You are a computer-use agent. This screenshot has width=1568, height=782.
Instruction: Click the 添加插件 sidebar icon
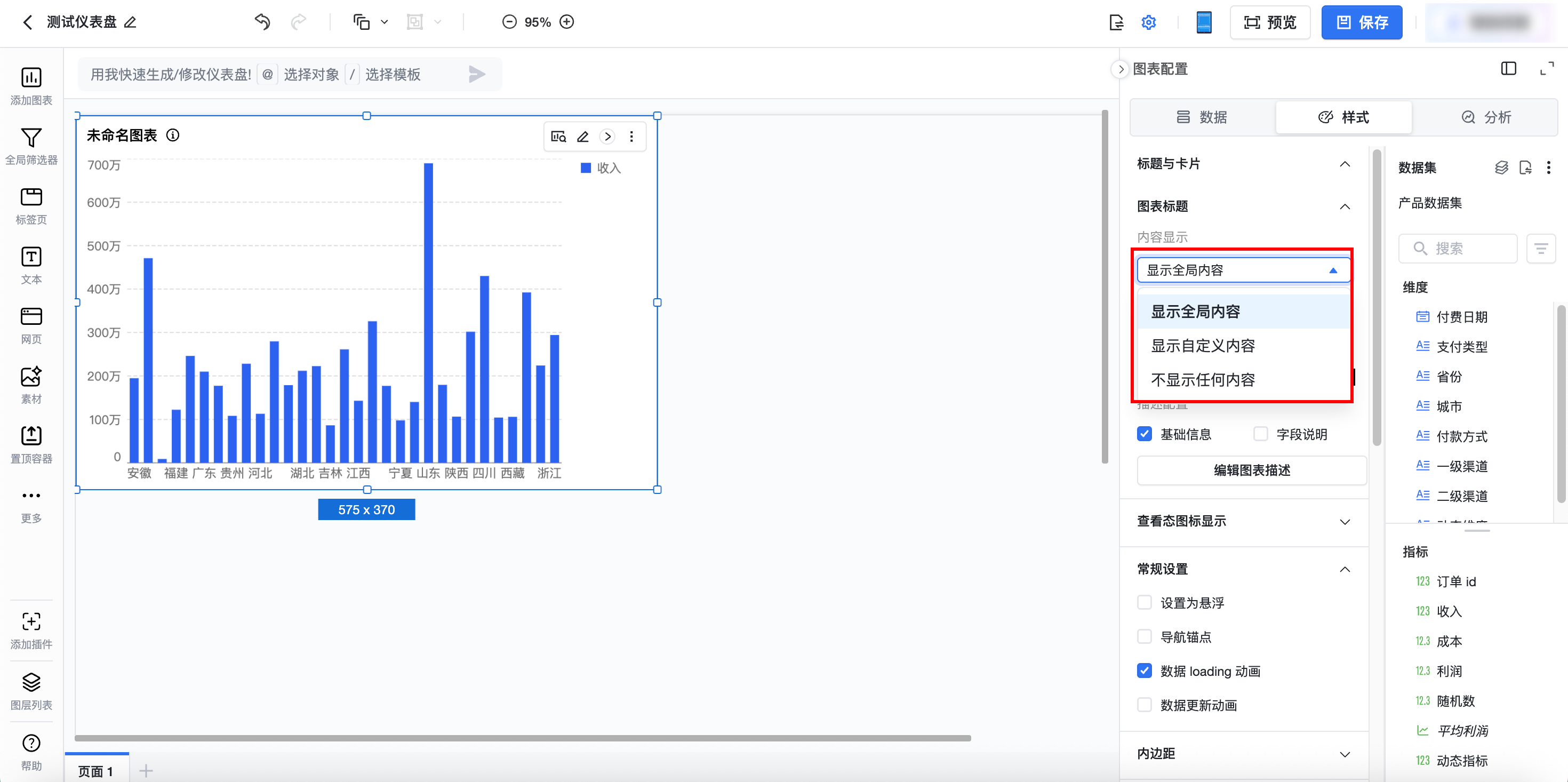(31, 621)
